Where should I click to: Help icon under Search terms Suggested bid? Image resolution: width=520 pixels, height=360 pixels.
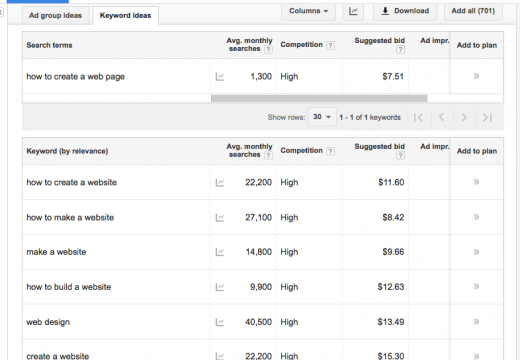point(400,50)
